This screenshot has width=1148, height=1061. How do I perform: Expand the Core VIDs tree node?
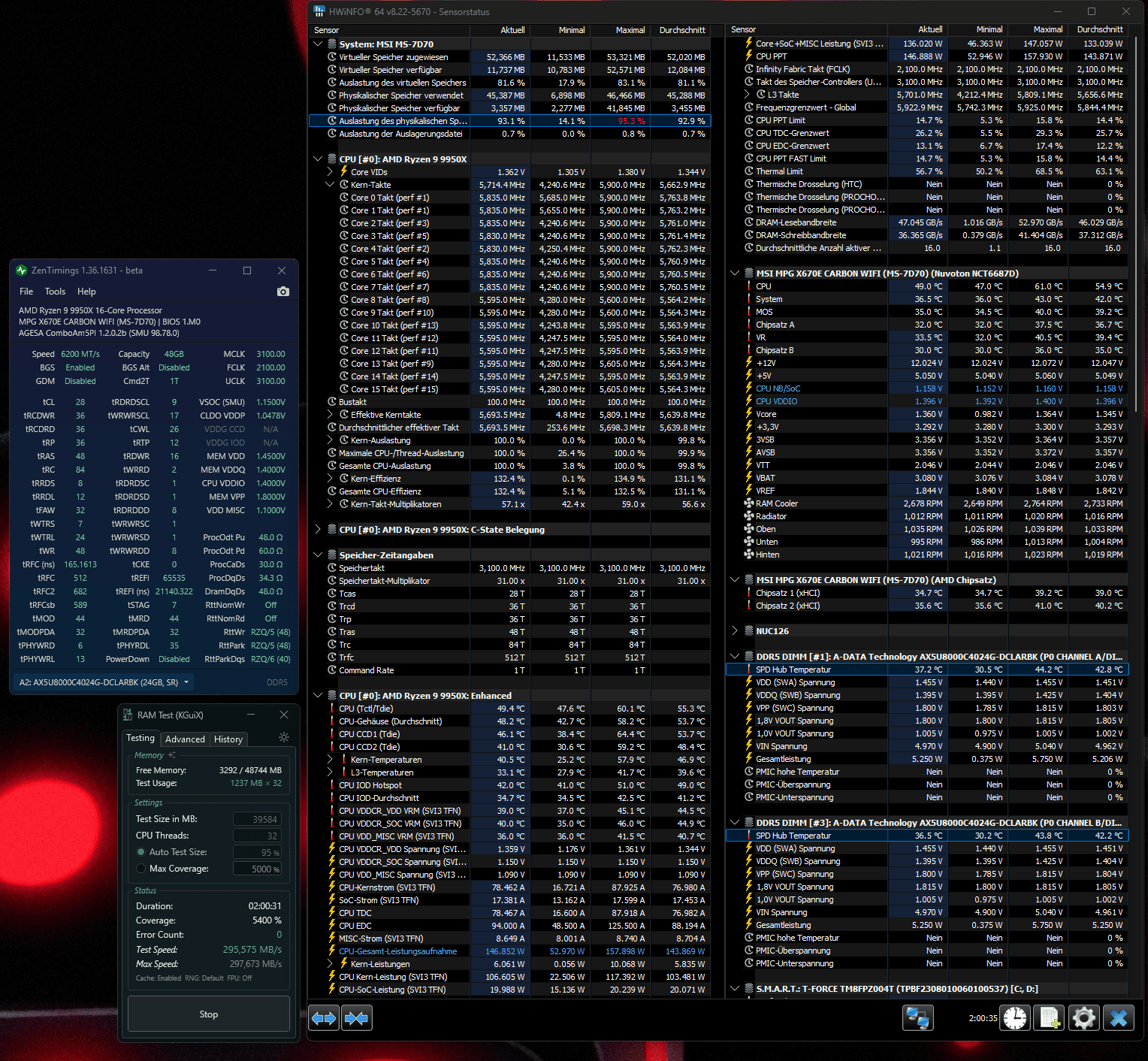click(x=330, y=172)
